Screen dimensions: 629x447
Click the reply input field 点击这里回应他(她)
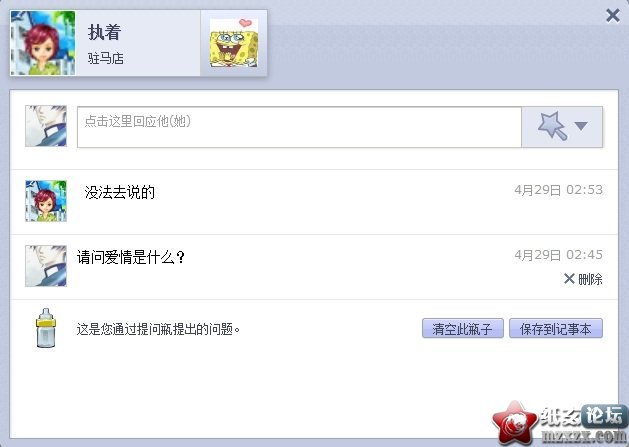click(299, 127)
